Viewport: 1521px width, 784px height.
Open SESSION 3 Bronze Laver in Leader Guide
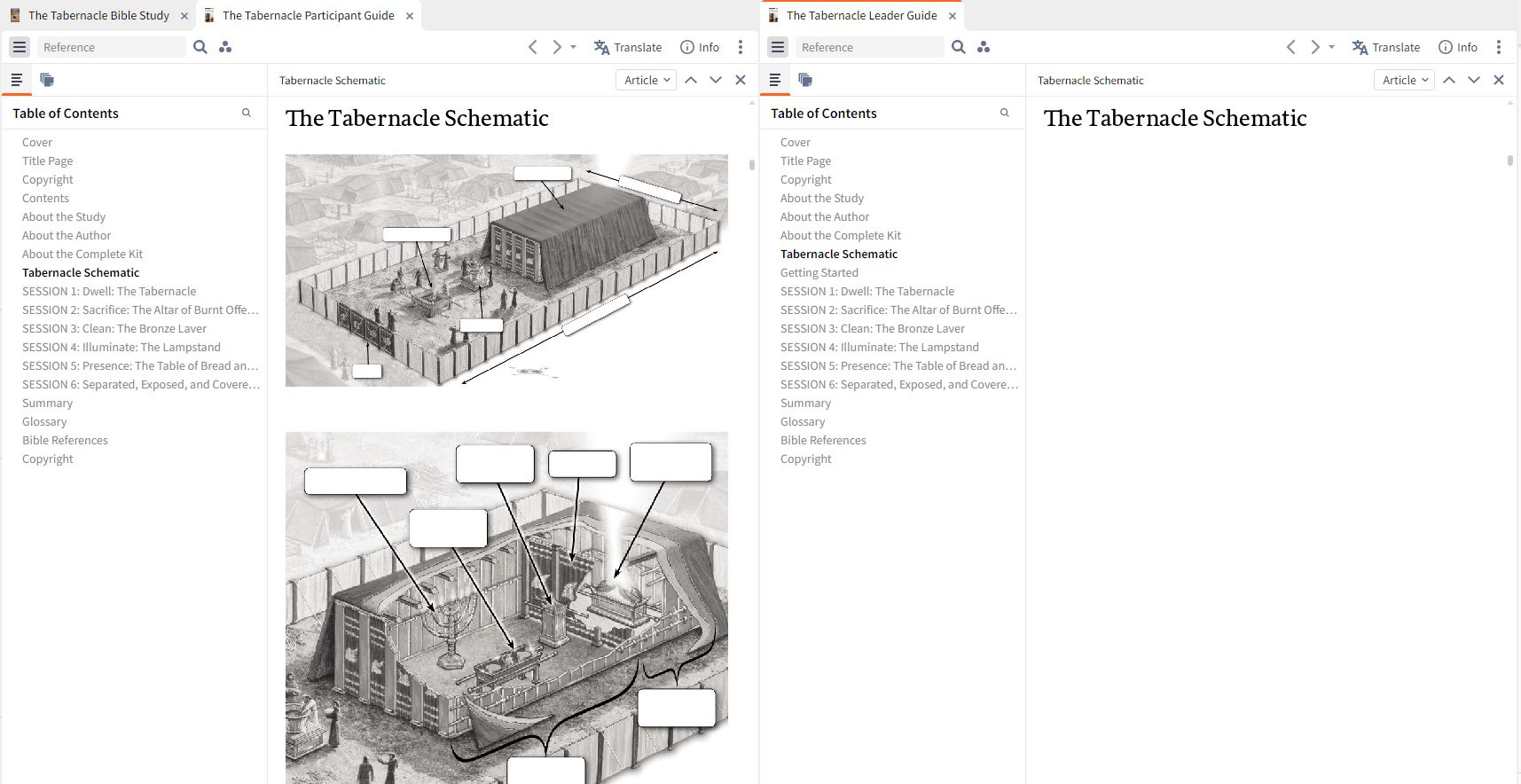(873, 328)
